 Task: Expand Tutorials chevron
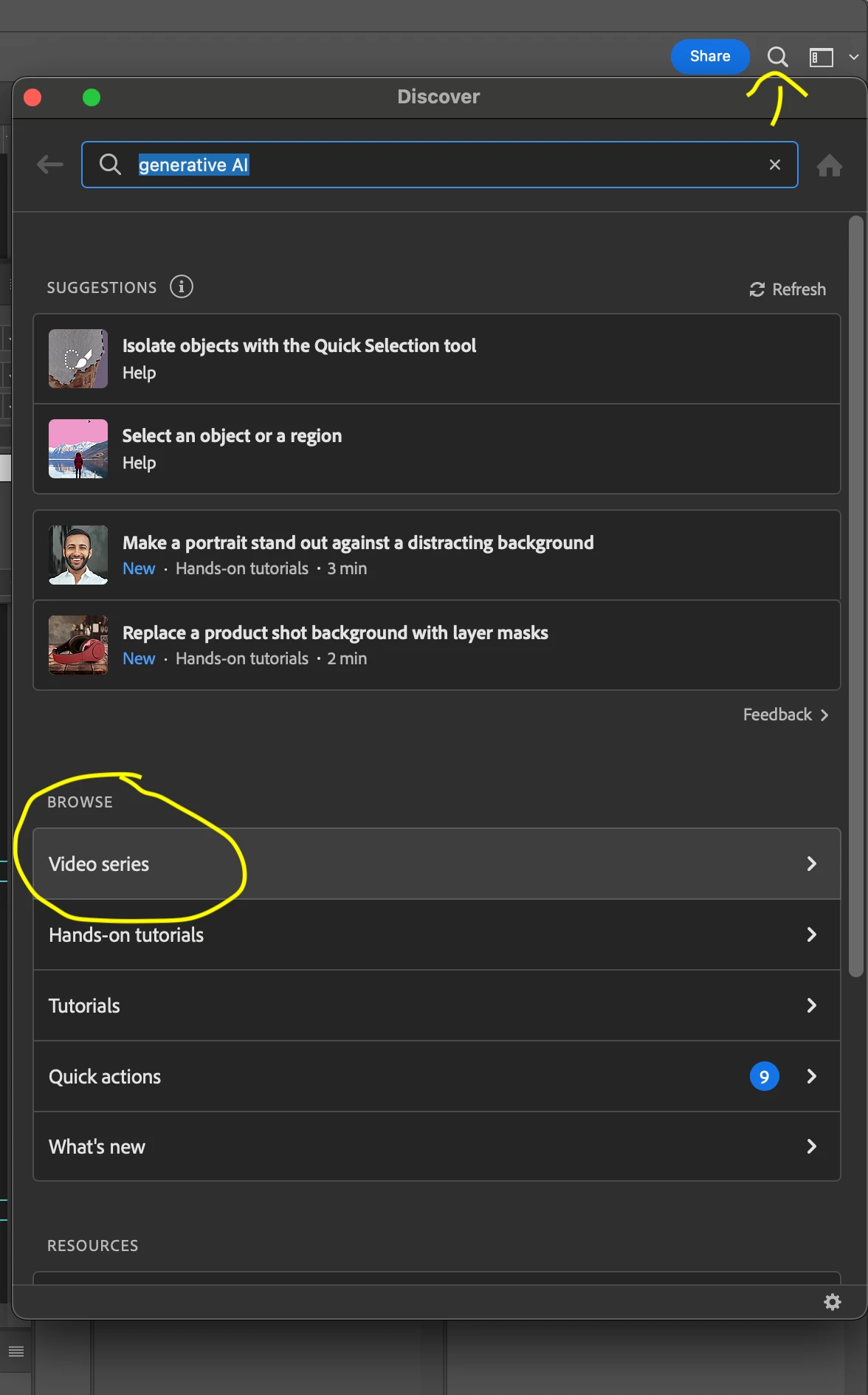tap(812, 1005)
